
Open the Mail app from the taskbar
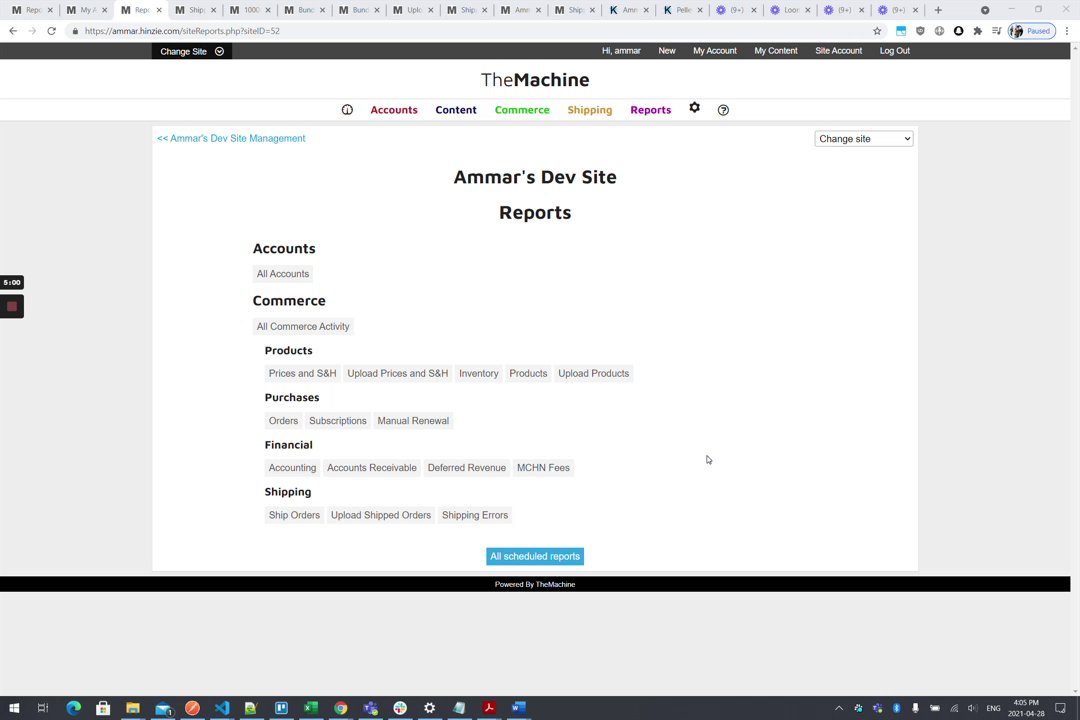pos(163,708)
